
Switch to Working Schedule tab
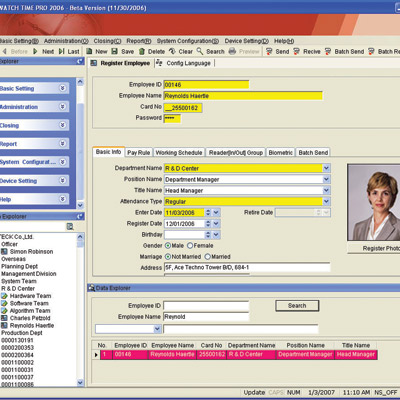click(179, 152)
